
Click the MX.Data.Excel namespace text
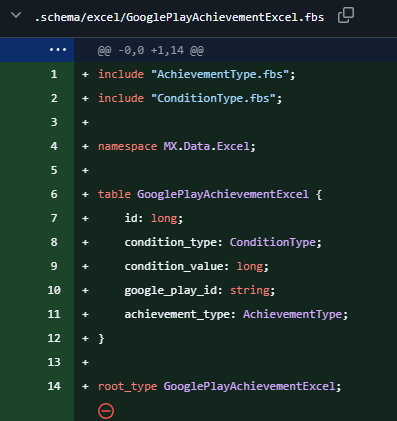206,146
